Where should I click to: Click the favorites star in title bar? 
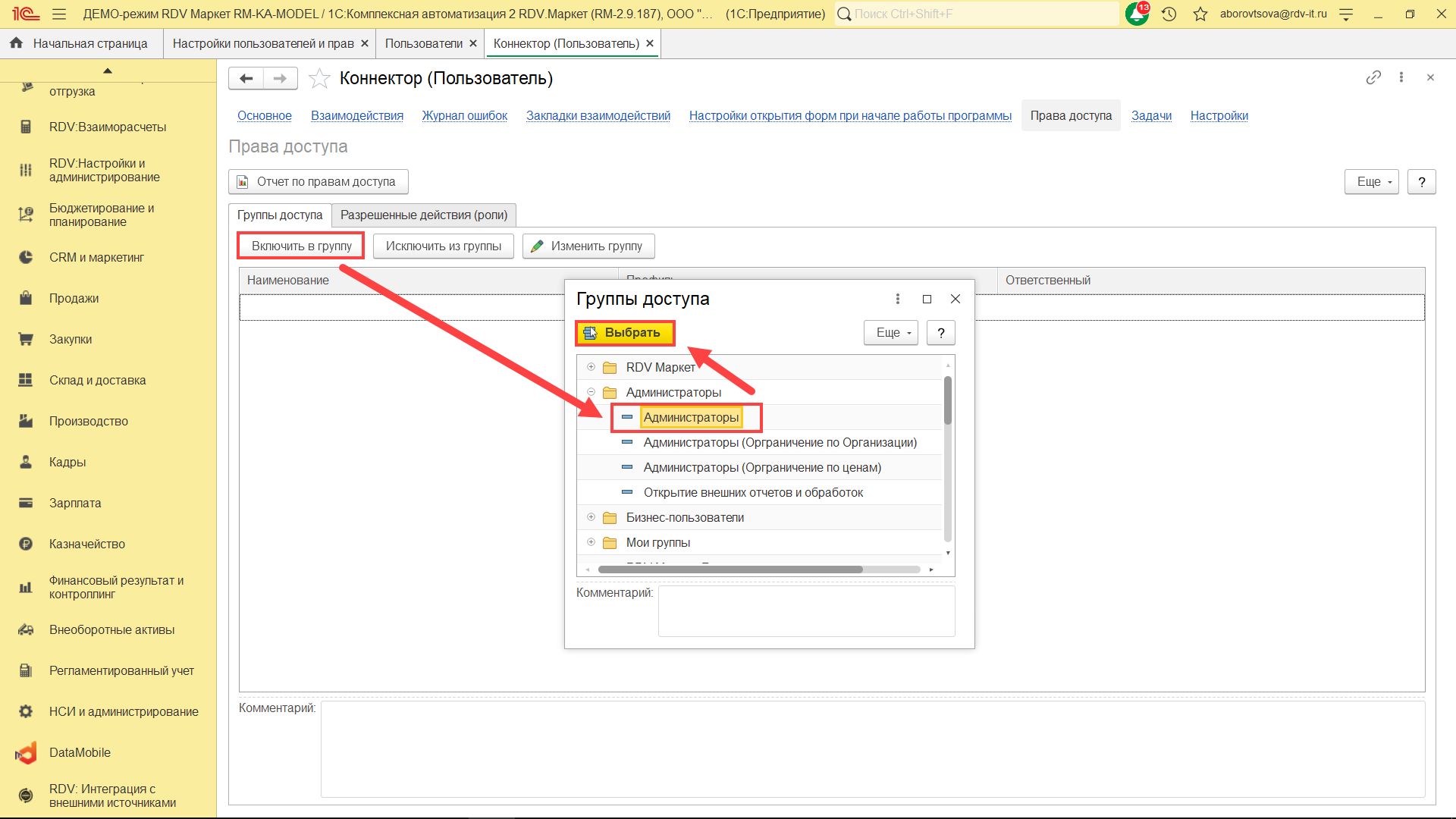coord(1200,14)
